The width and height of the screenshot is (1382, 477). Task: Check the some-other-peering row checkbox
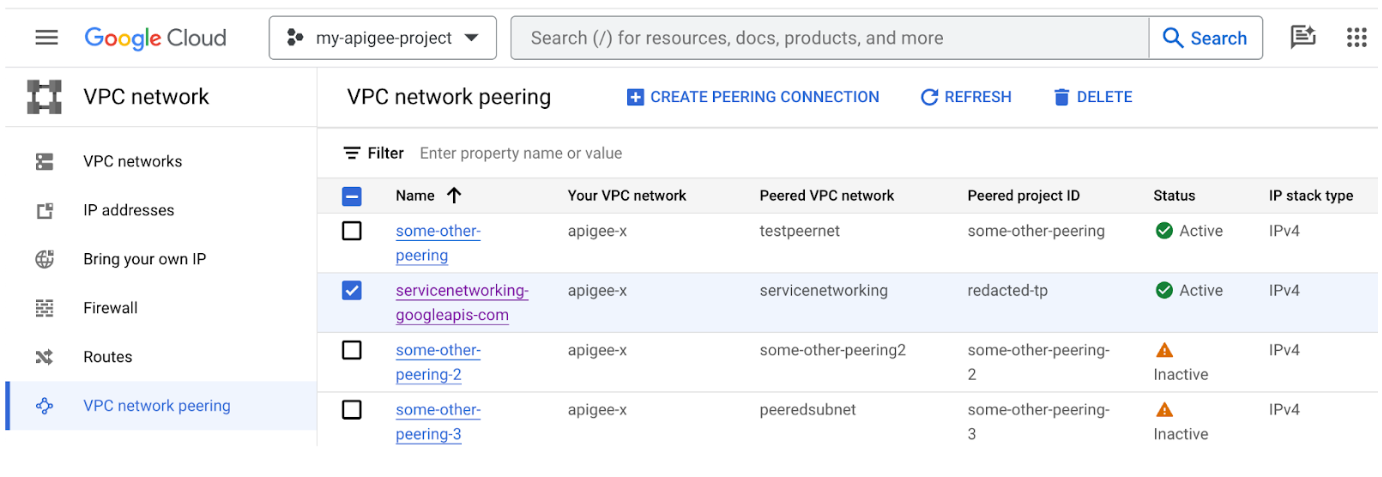352,231
